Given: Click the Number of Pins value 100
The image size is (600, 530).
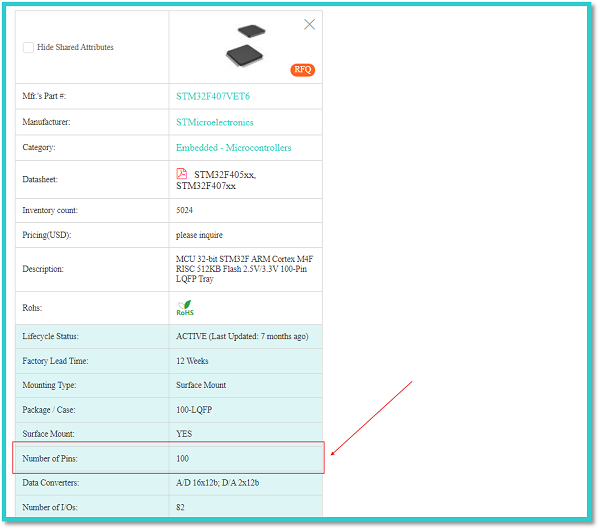Looking at the screenshot, I should 183,458.
